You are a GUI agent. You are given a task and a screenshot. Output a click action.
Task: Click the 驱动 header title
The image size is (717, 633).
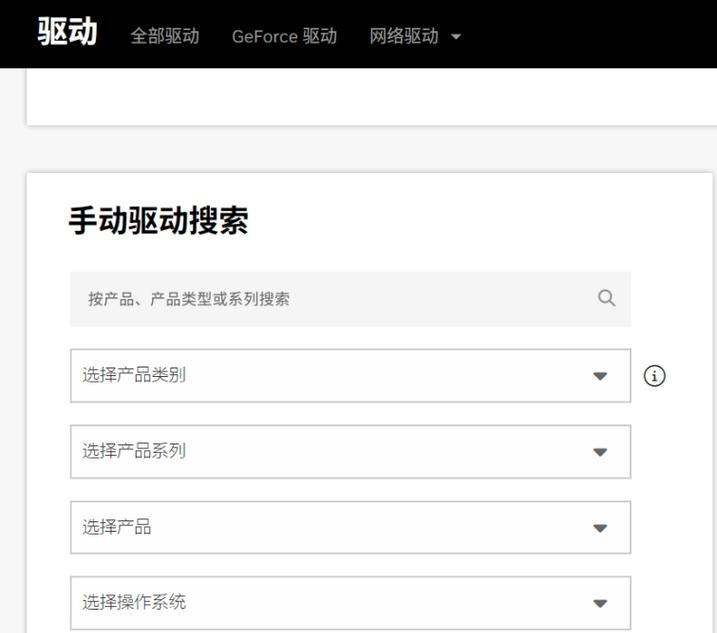click(x=67, y=31)
